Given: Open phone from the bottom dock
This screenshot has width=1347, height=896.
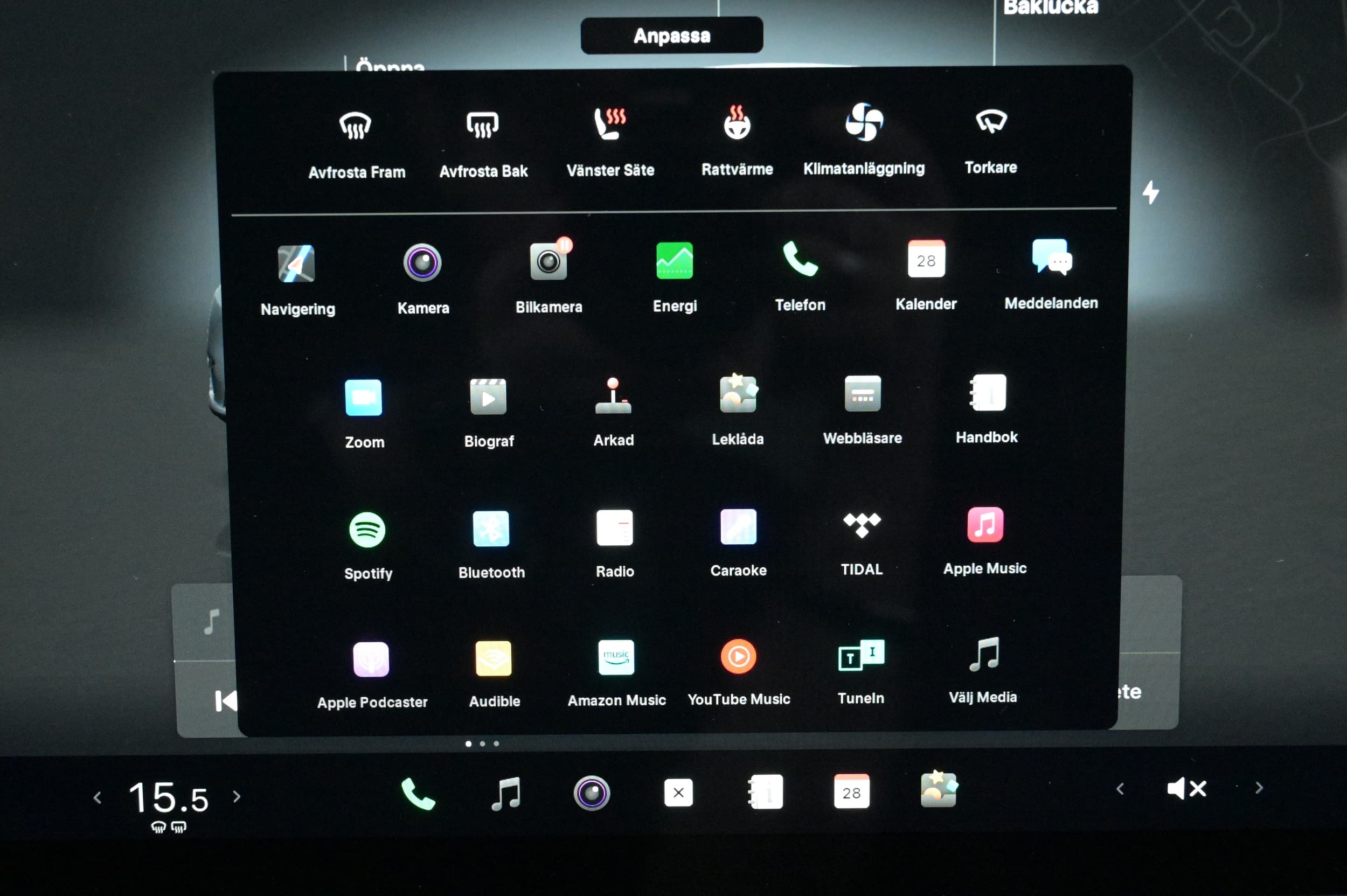Looking at the screenshot, I should point(418,794).
